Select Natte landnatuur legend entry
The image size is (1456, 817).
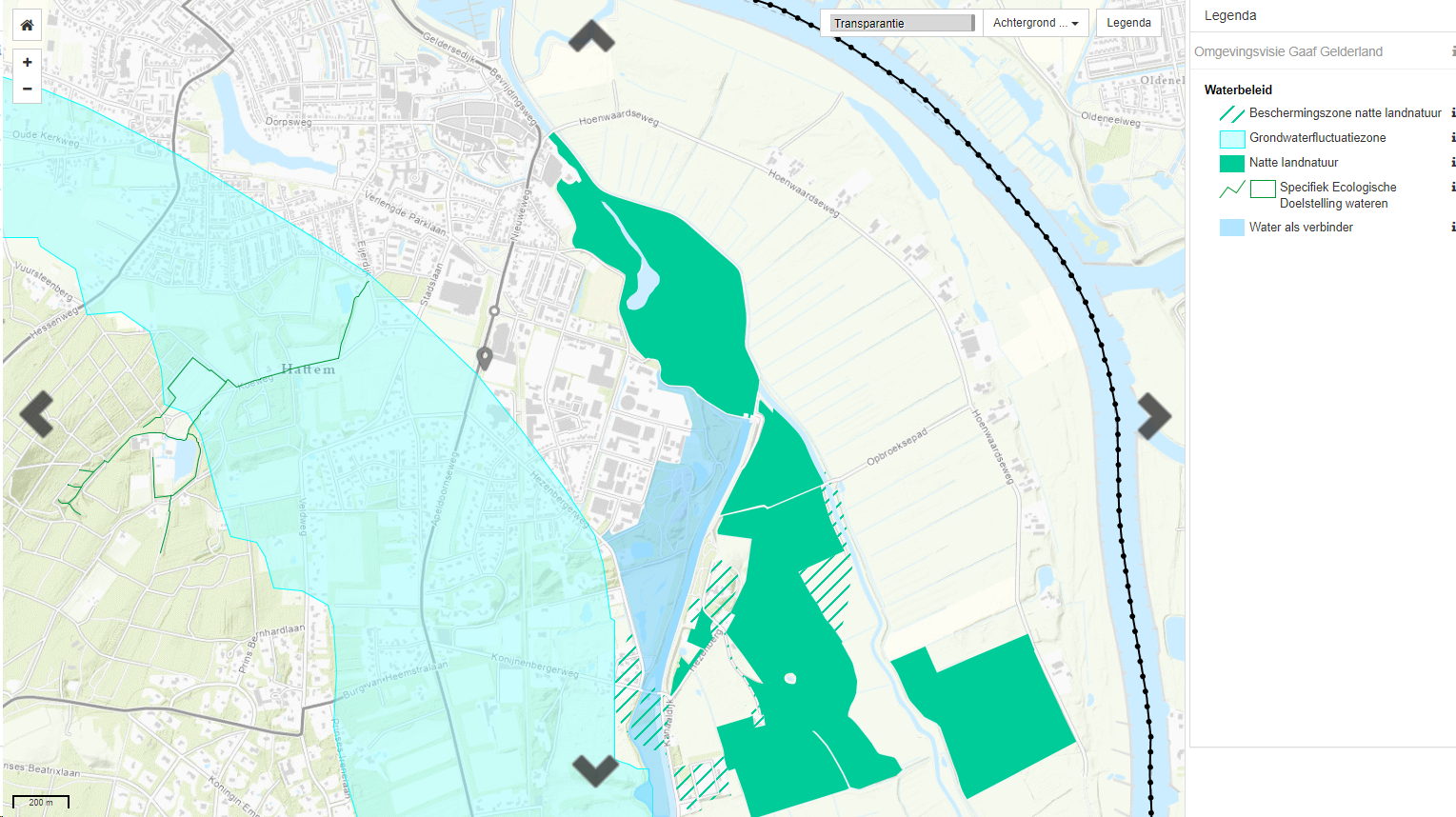1293,163
